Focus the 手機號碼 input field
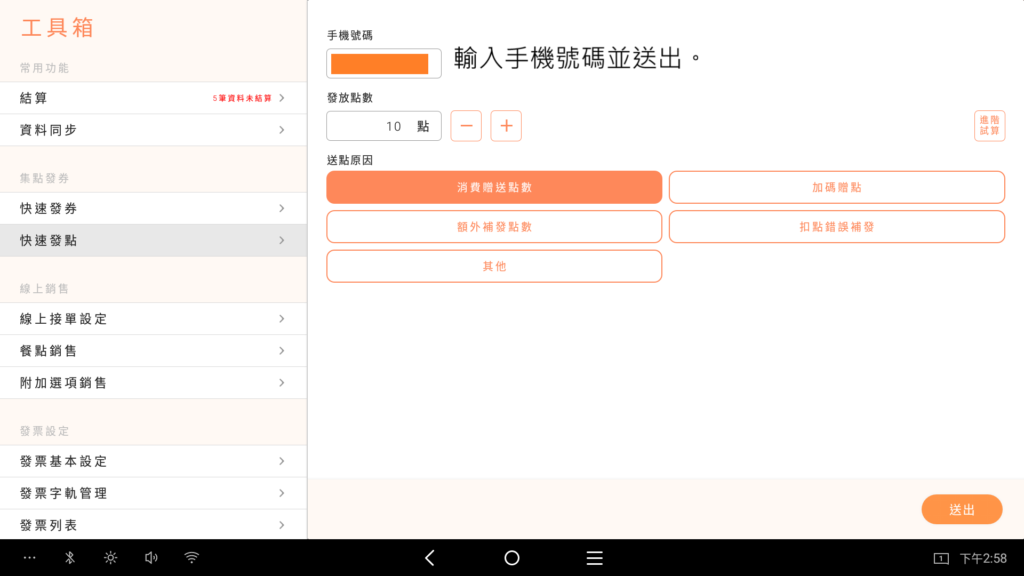 (x=383, y=64)
